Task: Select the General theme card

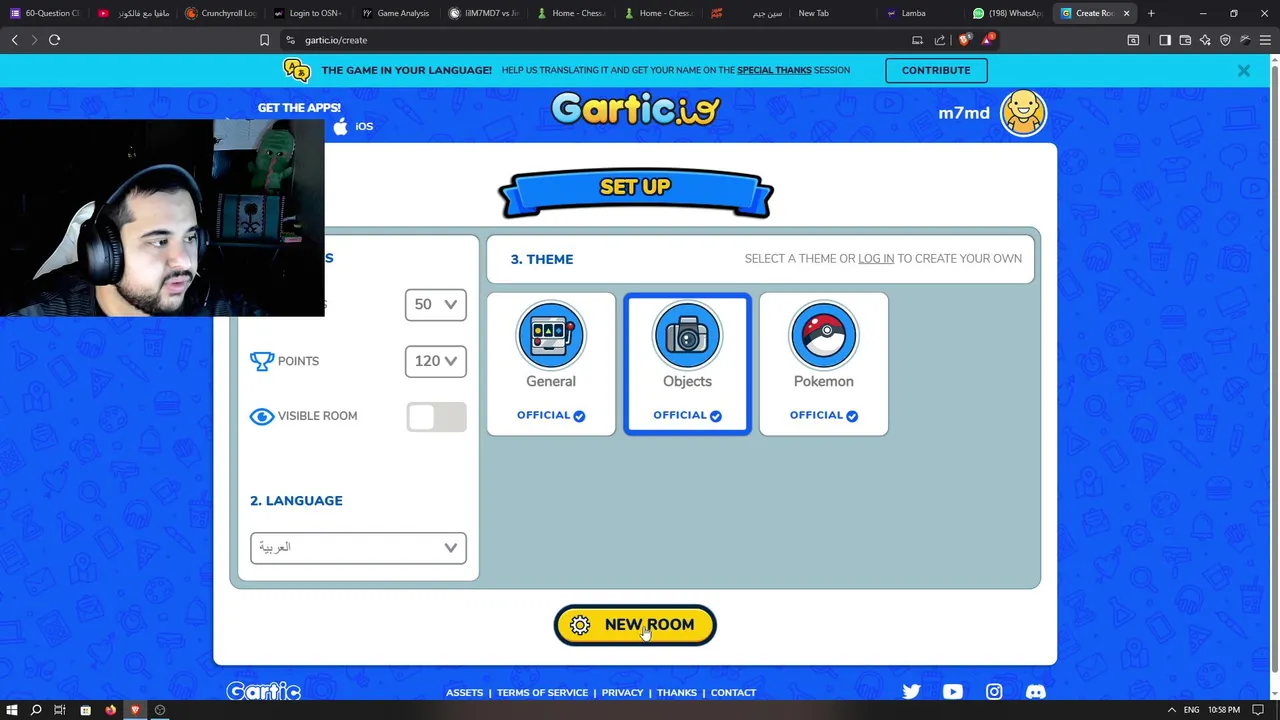Action: 551,364
